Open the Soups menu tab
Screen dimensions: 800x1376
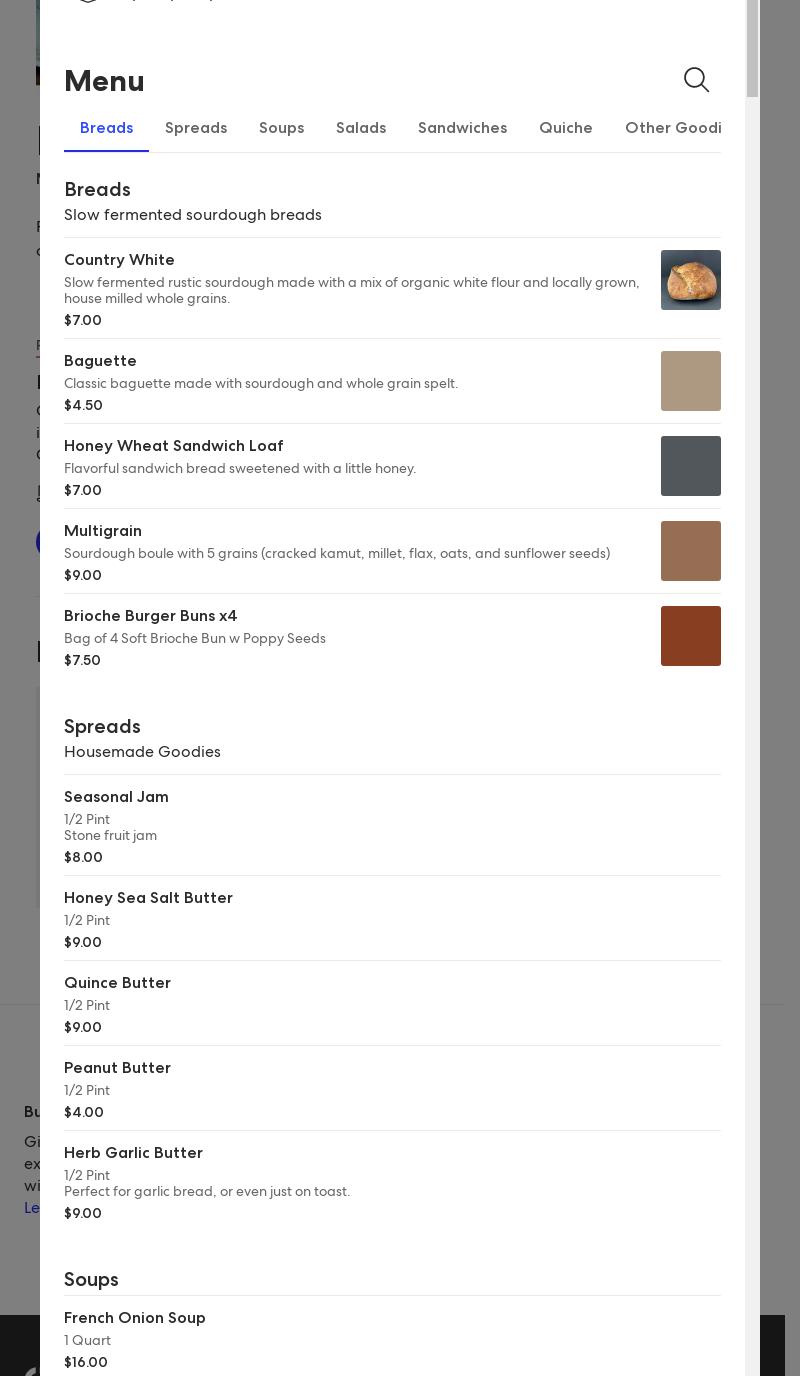click(x=281, y=128)
